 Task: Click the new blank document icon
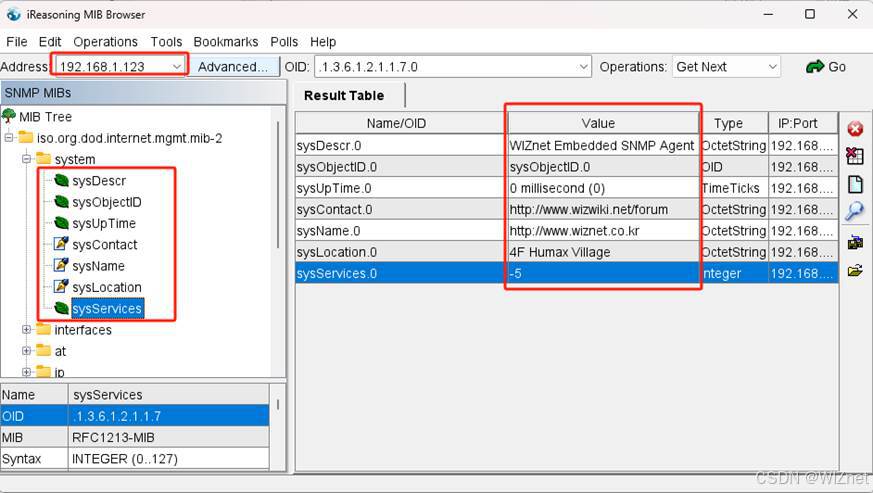tap(855, 184)
